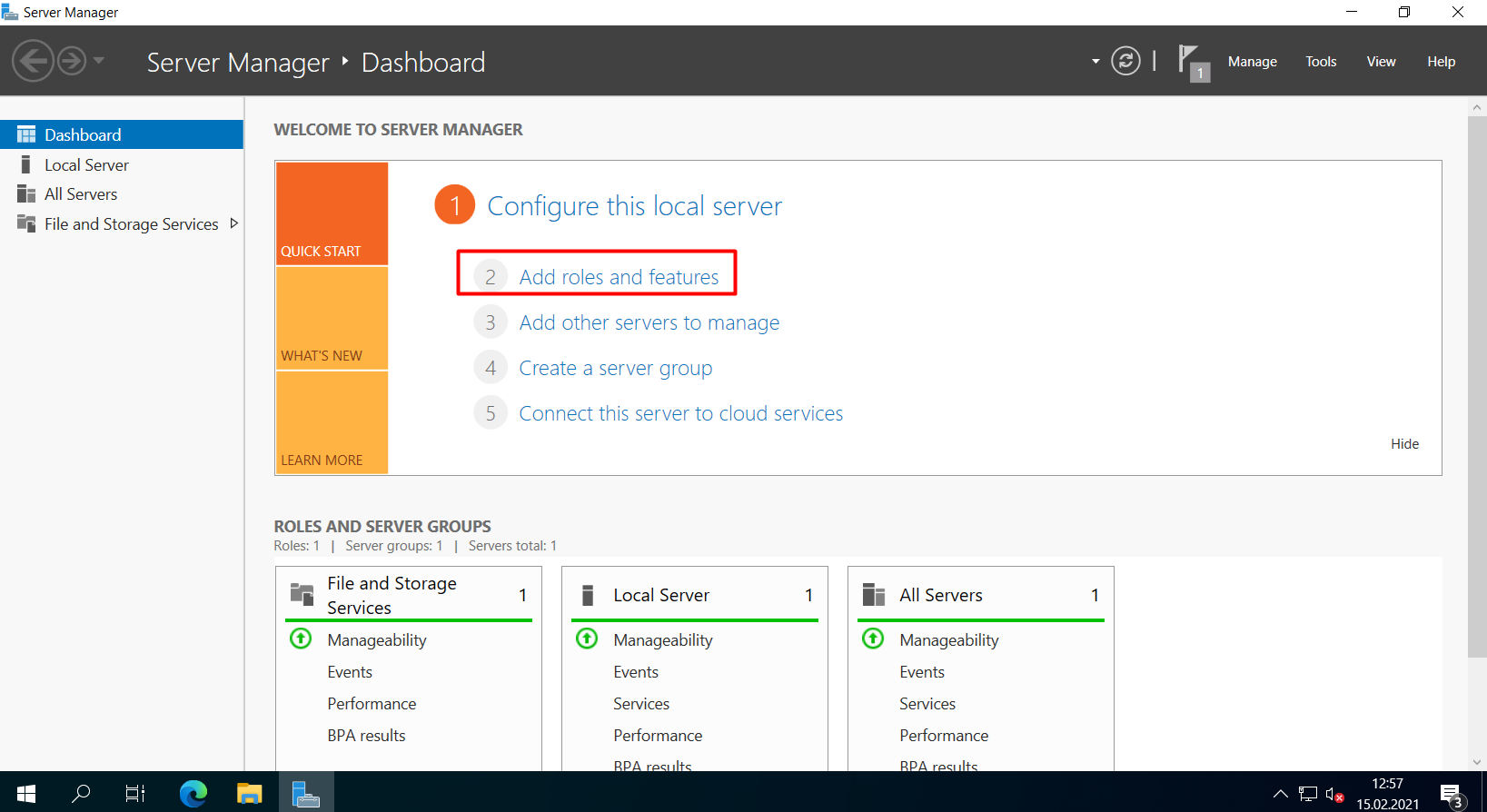The height and width of the screenshot is (812, 1487).
Task: Click the vertical scrollbar down arrow
Action: (x=1476, y=762)
